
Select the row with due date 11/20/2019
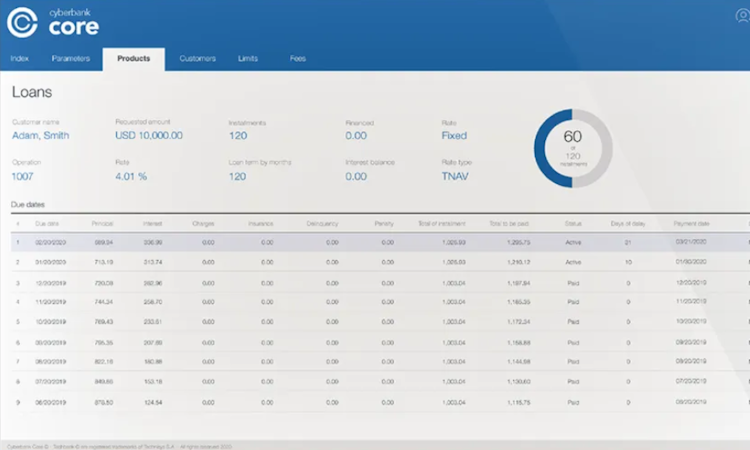click(x=380, y=302)
